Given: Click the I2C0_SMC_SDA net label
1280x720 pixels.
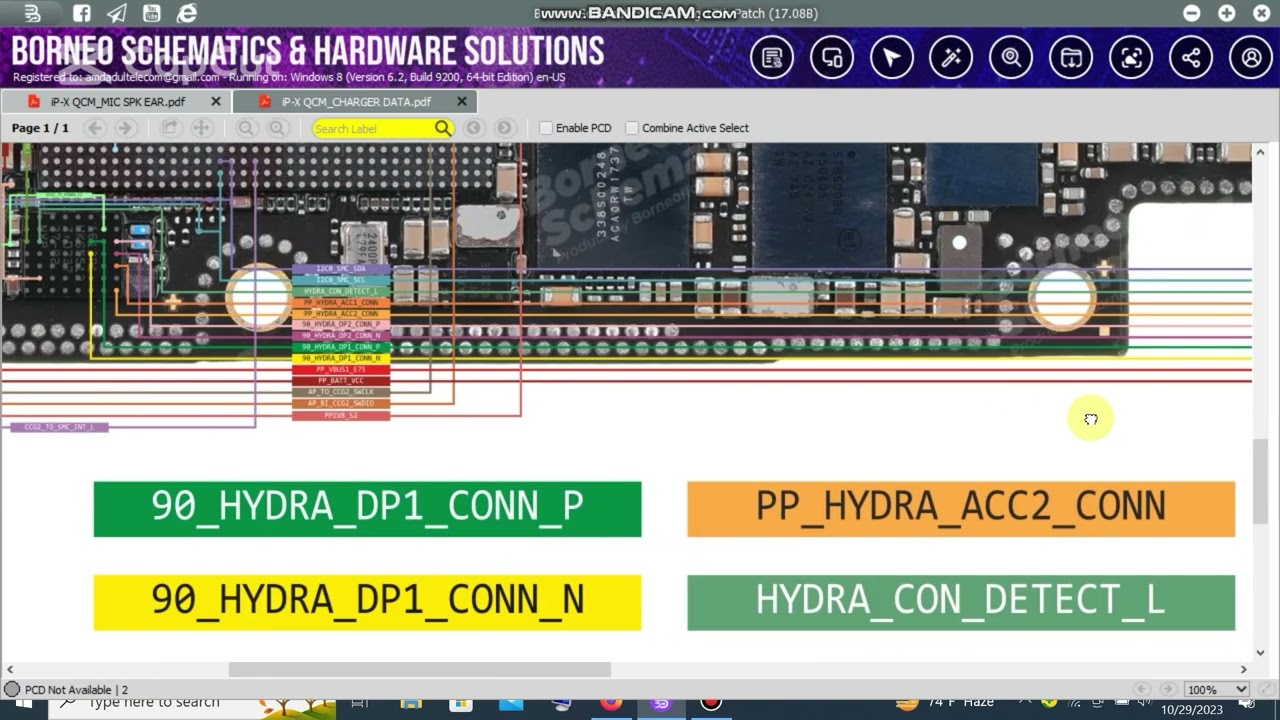Looking at the screenshot, I should click(x=341, y=269).
